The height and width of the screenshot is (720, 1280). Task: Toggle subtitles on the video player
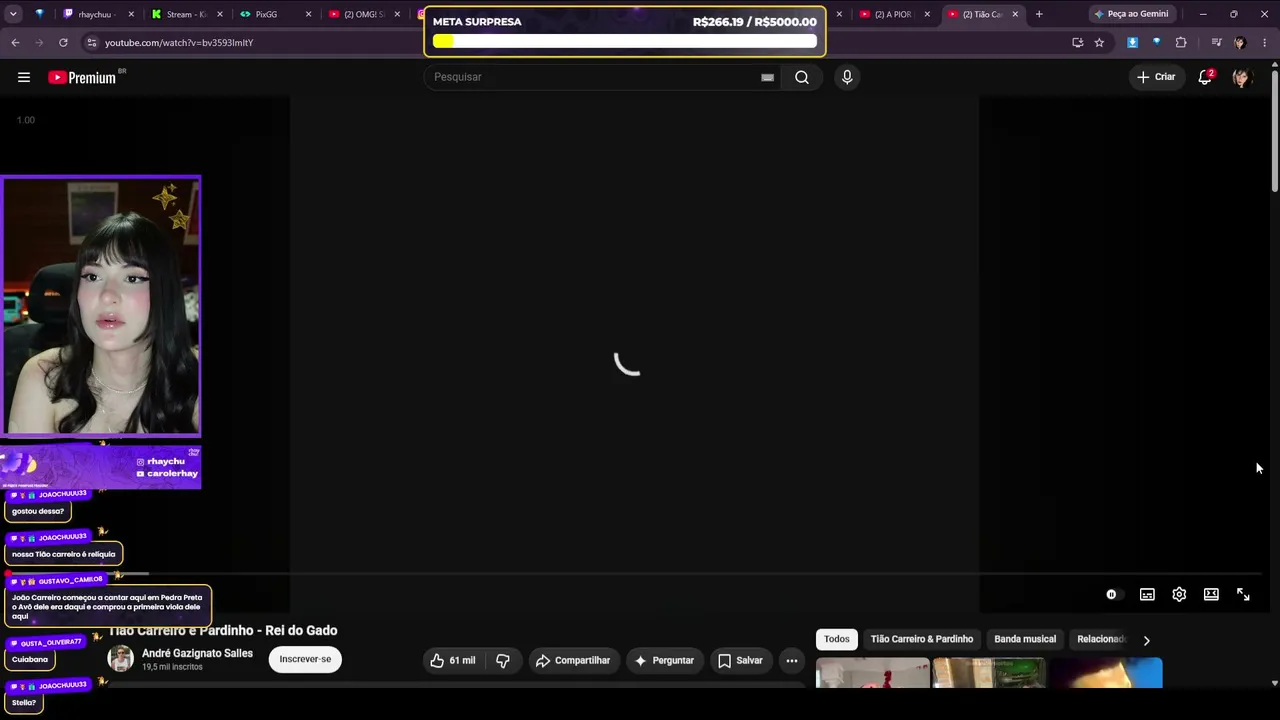[x=1147, y=594]
